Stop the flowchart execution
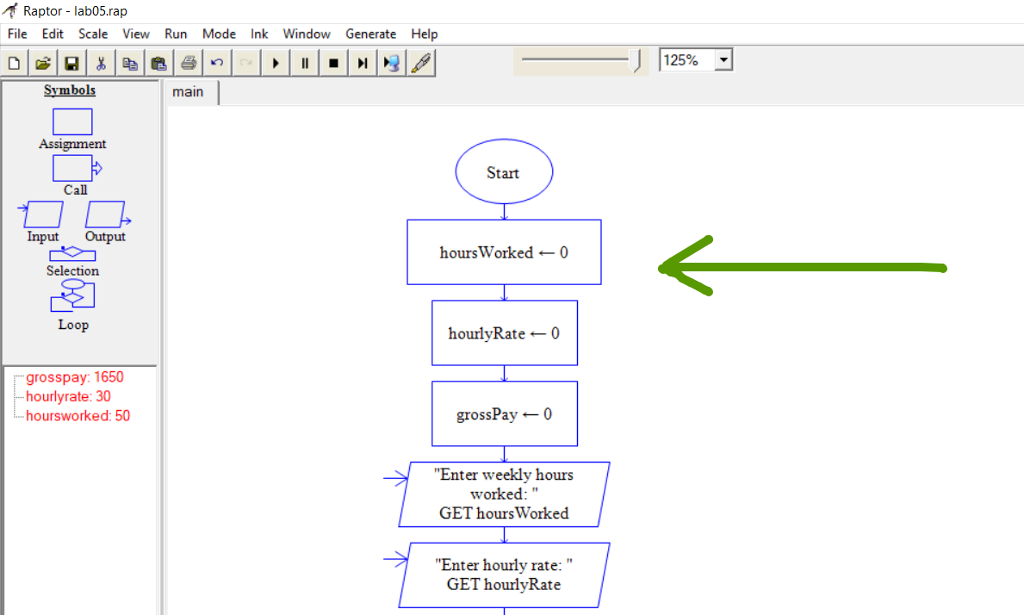The image size is (1024, 615). pos(332,62)
